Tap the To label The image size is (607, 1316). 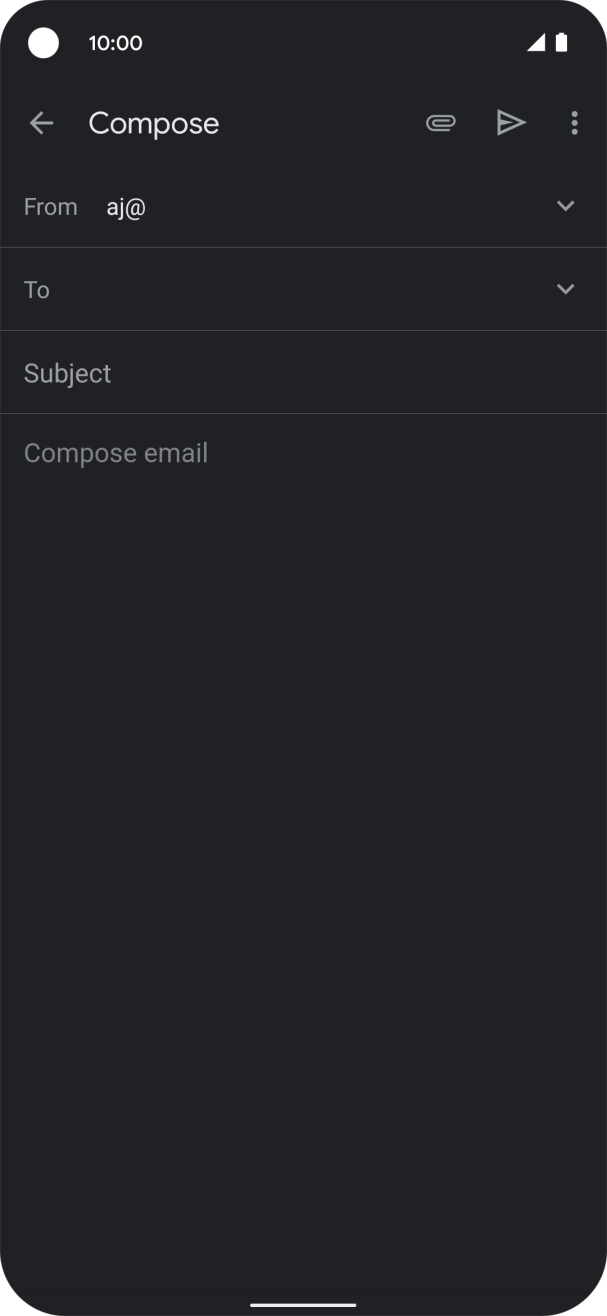click(x=37, y=290)
